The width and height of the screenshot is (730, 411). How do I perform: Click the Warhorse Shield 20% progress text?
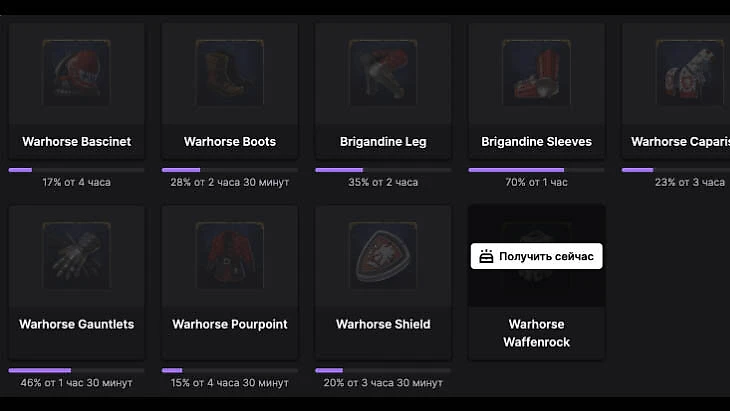383,383
